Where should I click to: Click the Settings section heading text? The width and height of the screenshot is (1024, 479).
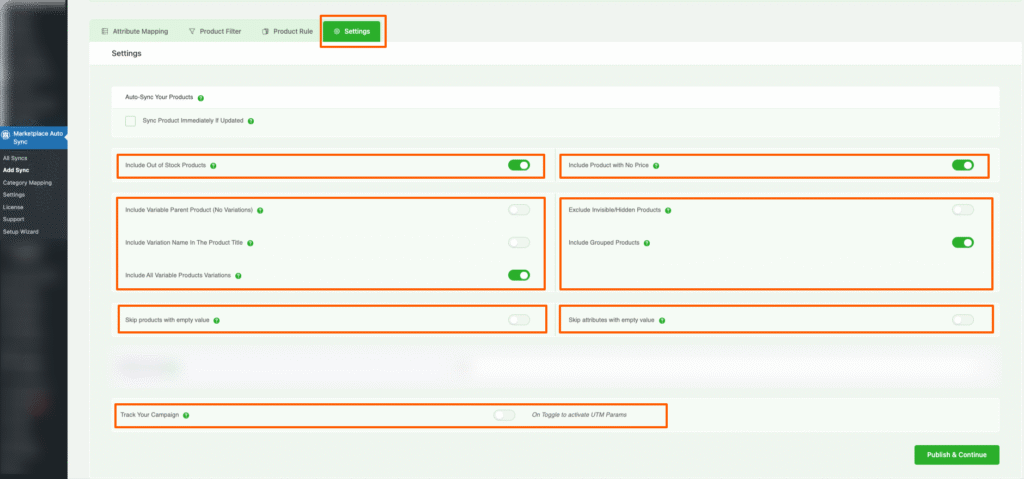point(126,54)
